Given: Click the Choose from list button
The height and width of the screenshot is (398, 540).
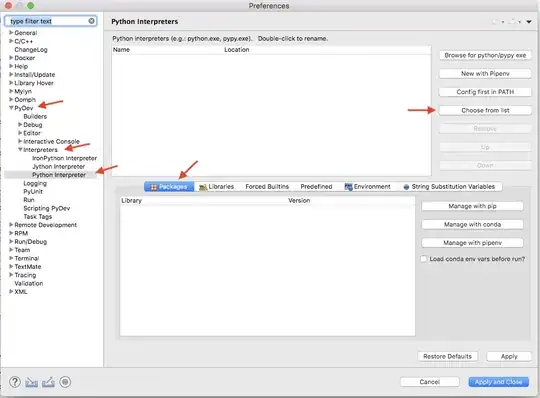Looking at the screenshot, I should click(x=485, y=111).
